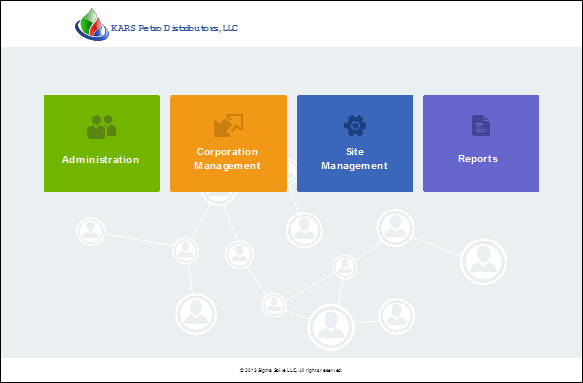Click the Reports document icon
This screenshot has width=583, height=383.
click(481, 125)
